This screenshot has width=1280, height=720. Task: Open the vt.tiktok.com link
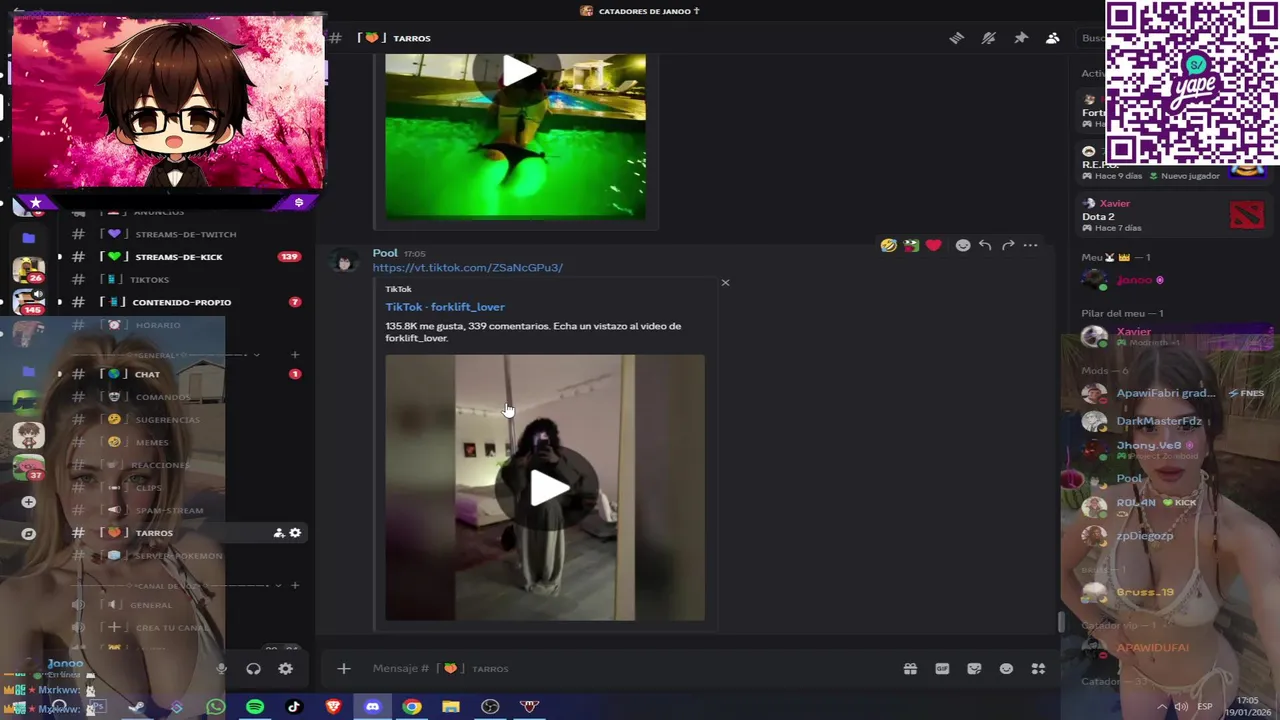(467, 268)
